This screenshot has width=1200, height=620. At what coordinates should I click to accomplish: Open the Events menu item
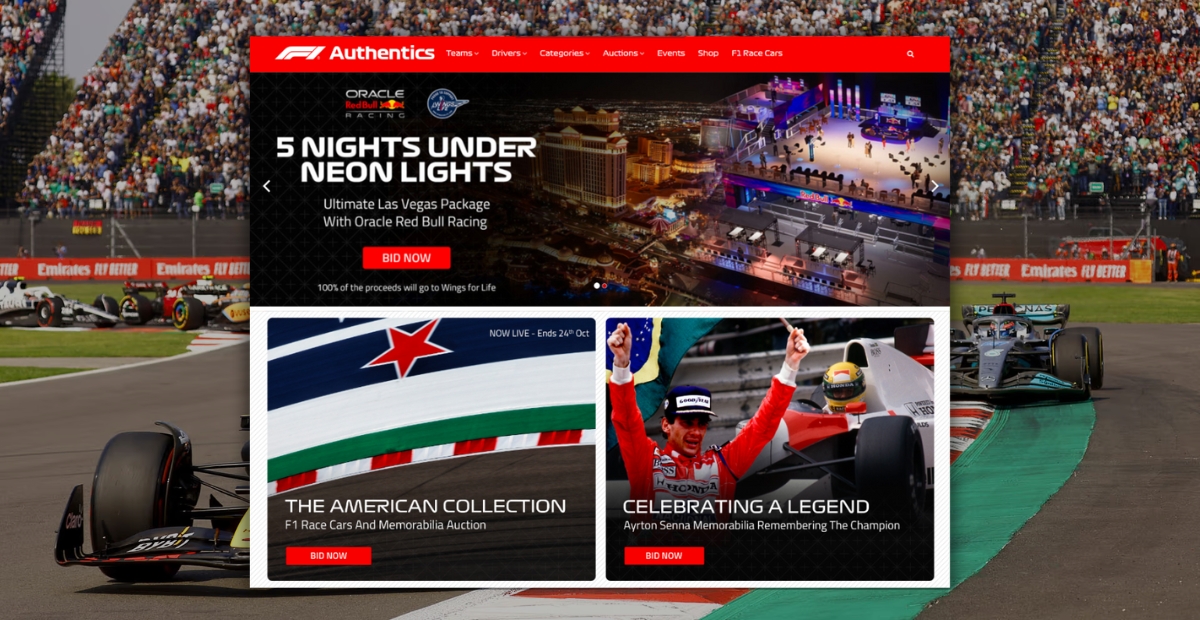coord(671,53)
